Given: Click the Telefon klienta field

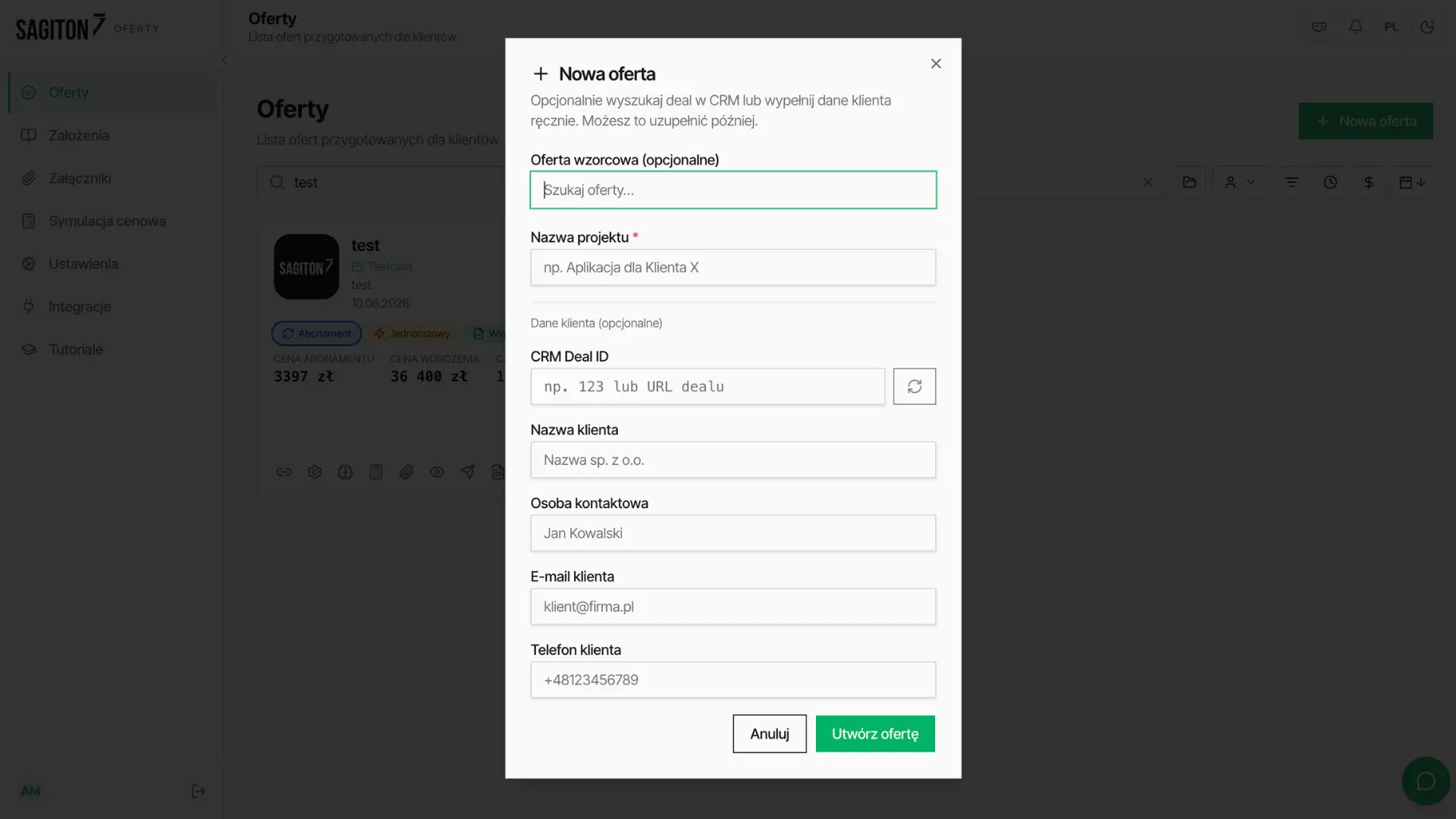Looking at the screenshot, I should (x=733, y=680).
